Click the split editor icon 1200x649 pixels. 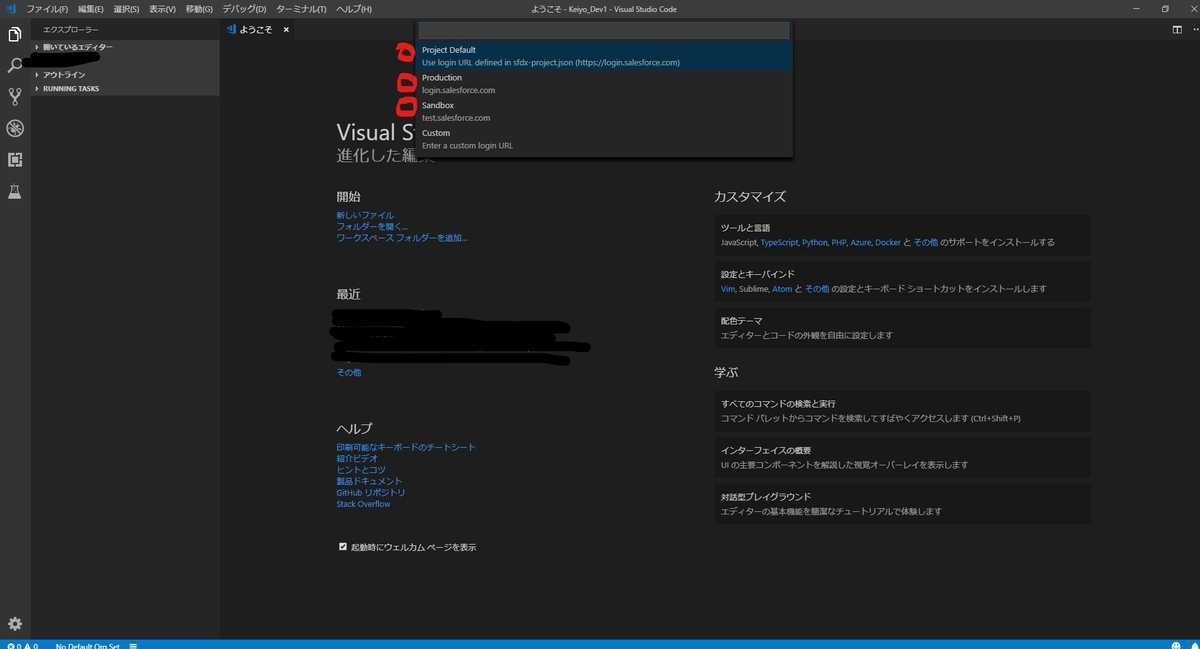[1177, 29]
